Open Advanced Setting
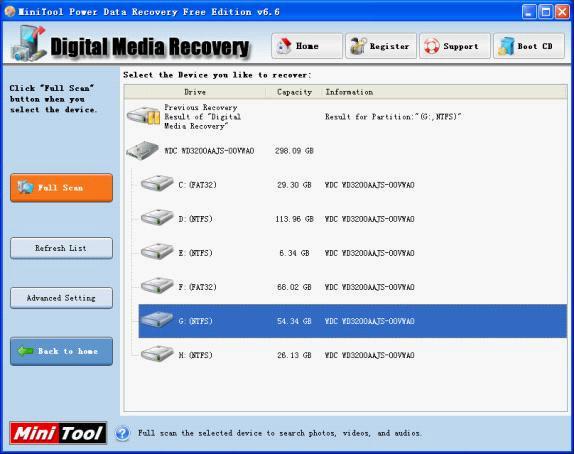This screenshot has width=575, height=454. 61,298
